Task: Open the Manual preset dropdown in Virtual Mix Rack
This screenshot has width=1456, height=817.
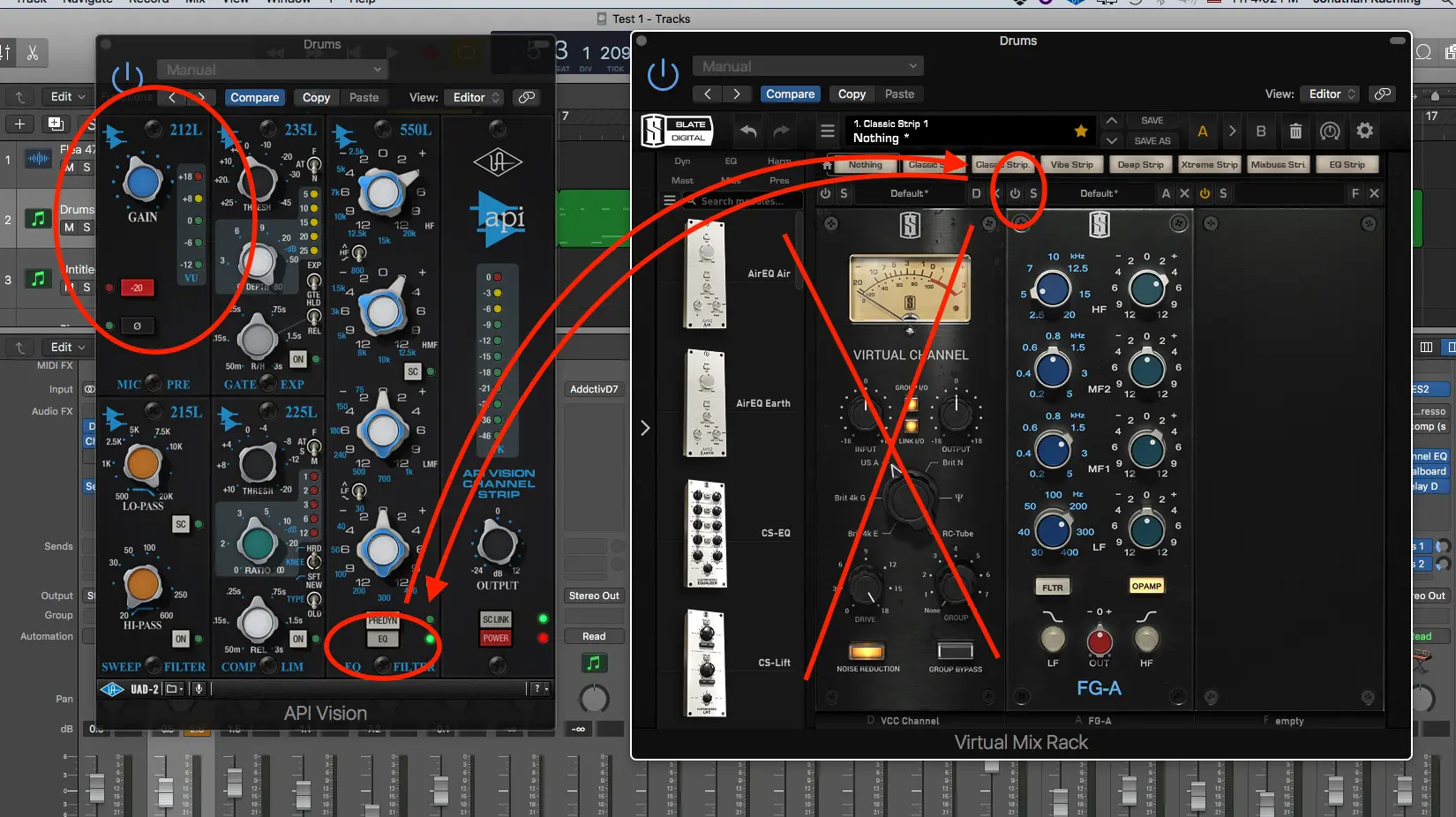Action: 808,66
